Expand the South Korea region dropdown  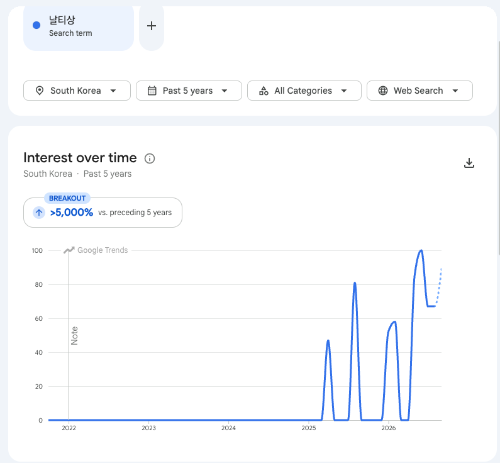pyautogui.click(x=77, y=90)
